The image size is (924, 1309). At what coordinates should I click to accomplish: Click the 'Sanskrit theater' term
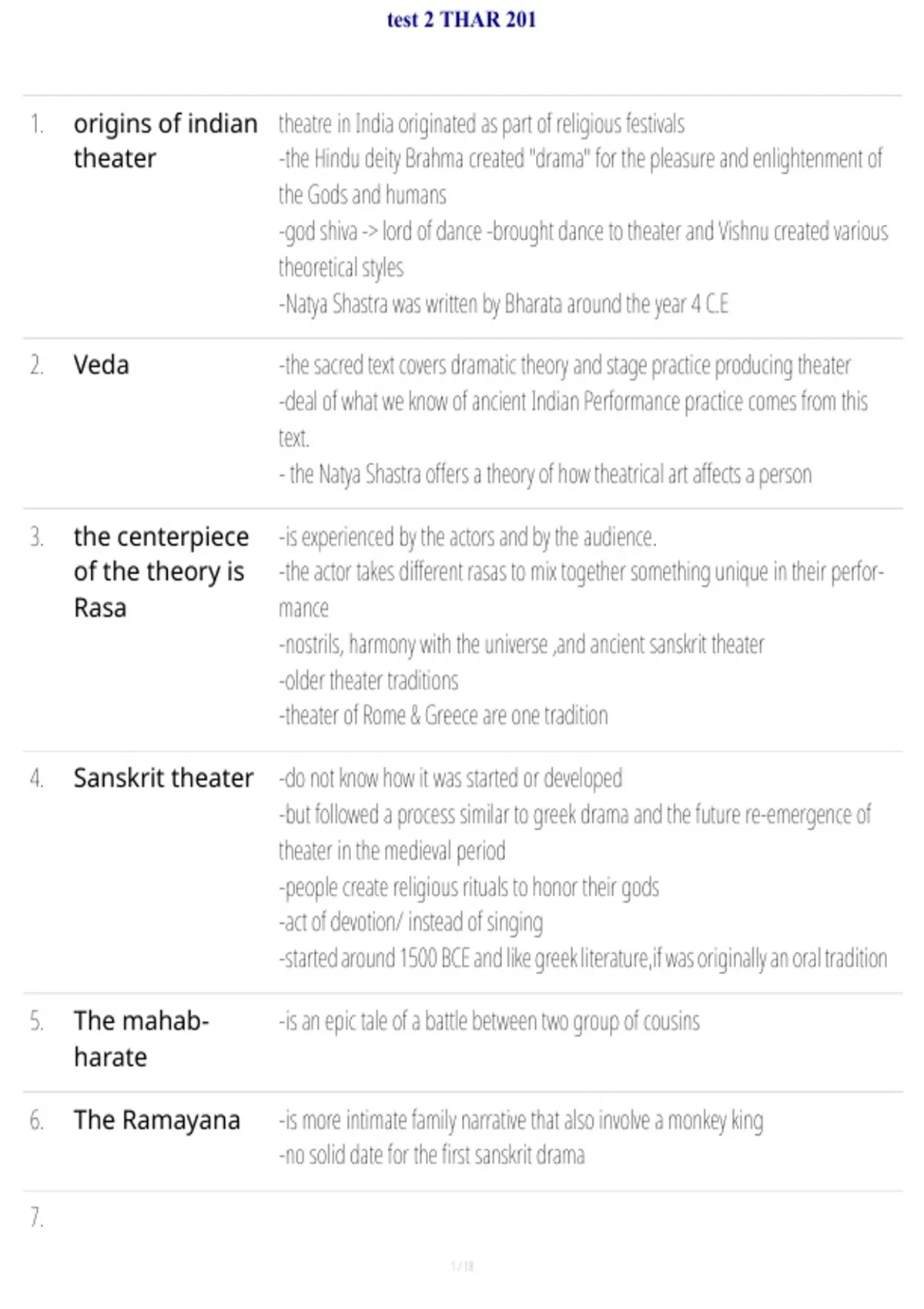tap(163, 778)
